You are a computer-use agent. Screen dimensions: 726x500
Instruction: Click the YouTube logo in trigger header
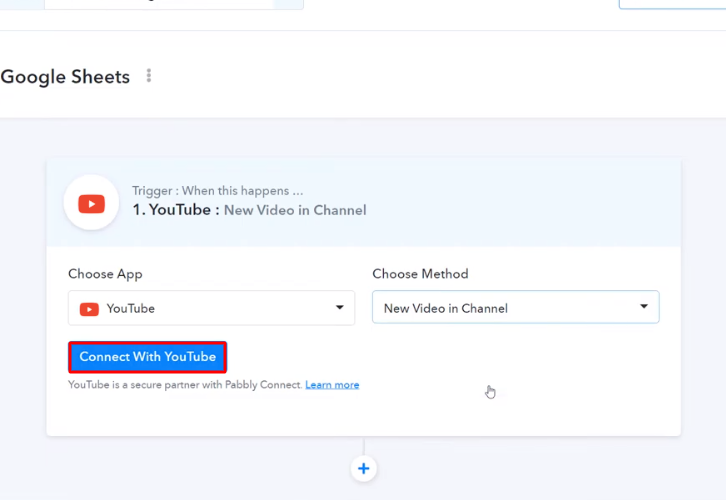(91, 203)
